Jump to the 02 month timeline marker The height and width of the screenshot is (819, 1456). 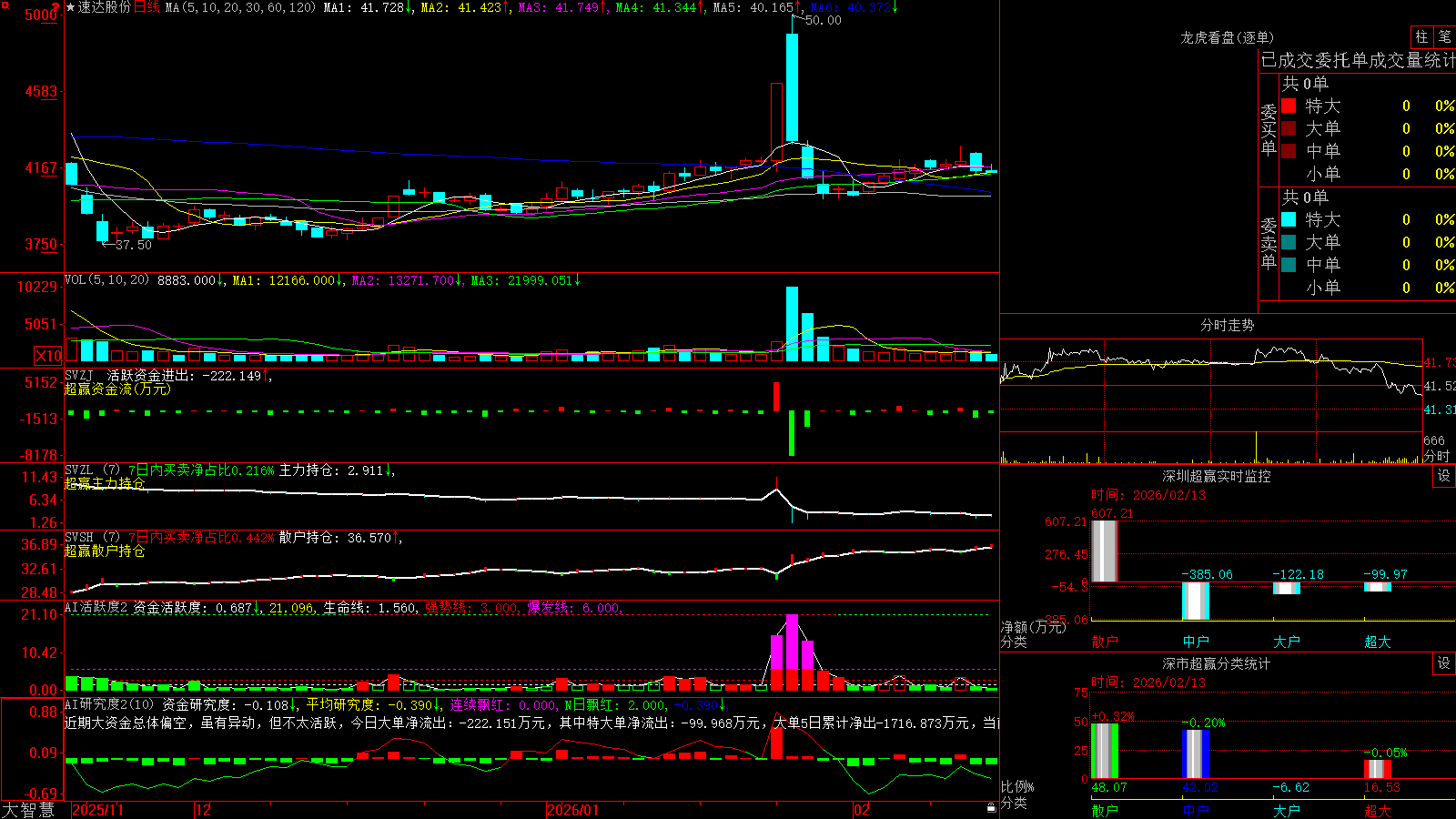(x=862, y=810)
